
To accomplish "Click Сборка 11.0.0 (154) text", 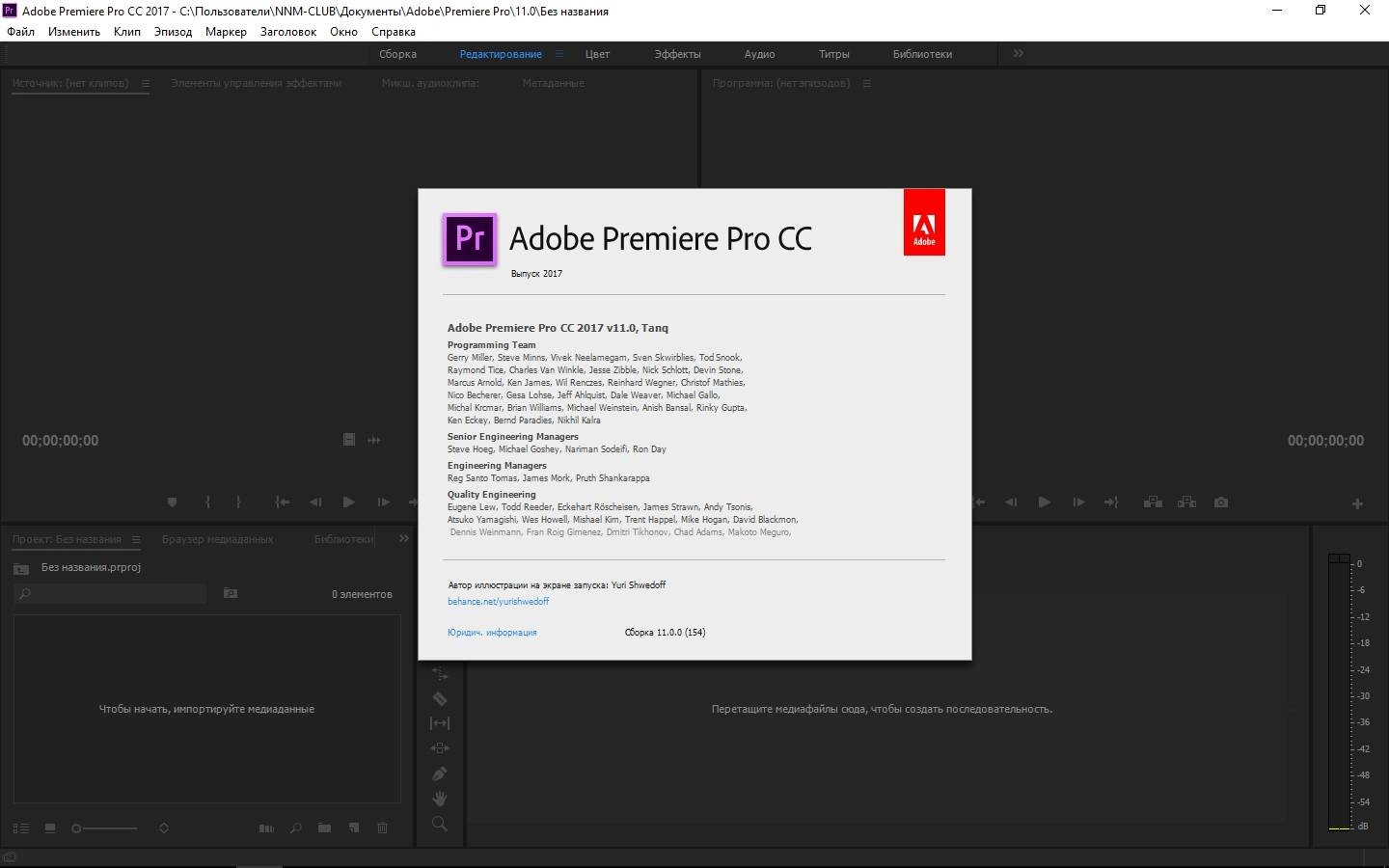I will (x=665, y=633).
